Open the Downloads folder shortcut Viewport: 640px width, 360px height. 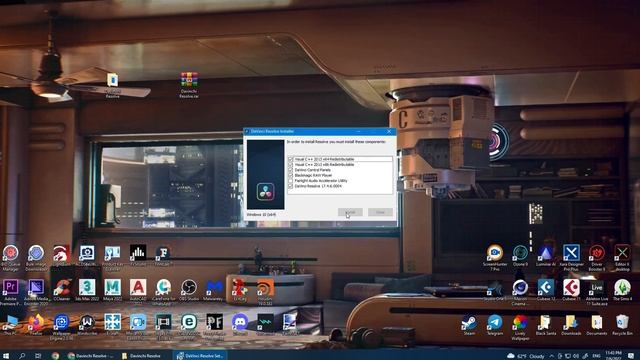(x=571, y=325)
